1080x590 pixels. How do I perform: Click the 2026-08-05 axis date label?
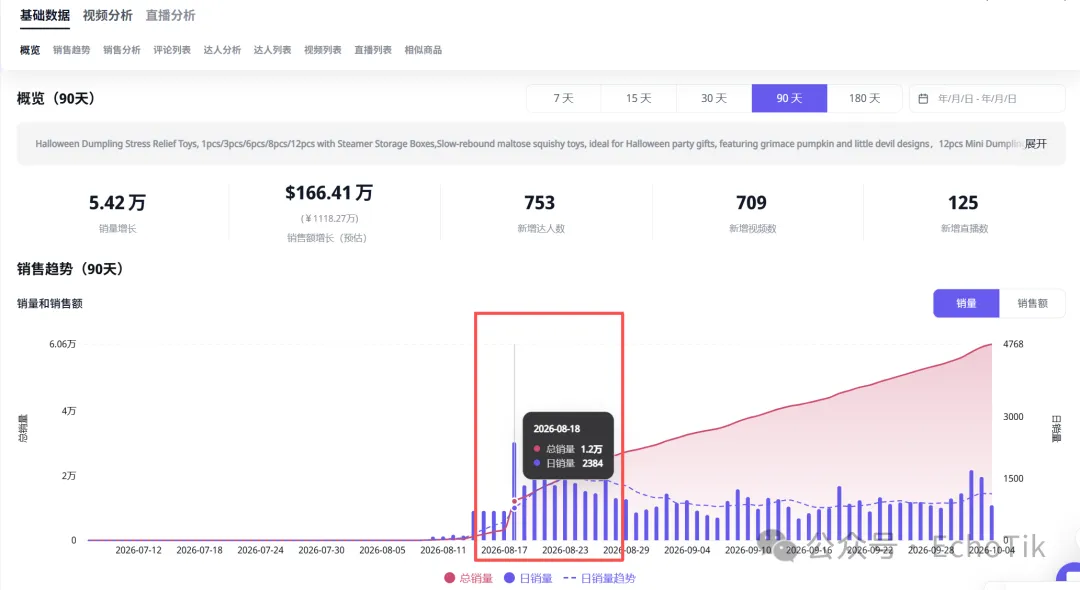(382, 550)
